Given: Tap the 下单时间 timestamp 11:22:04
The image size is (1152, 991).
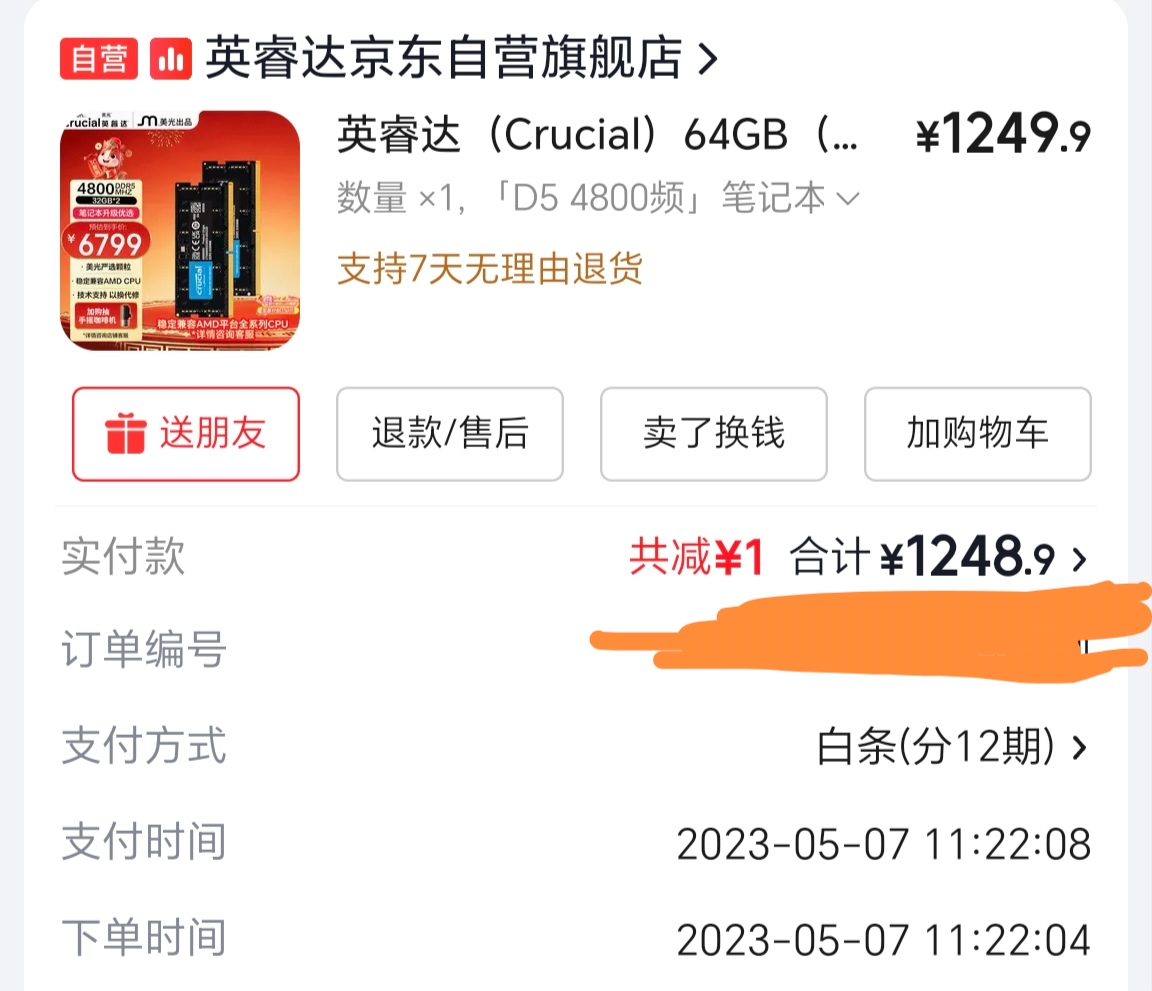Looking at the screenshot, I should 884,940.
